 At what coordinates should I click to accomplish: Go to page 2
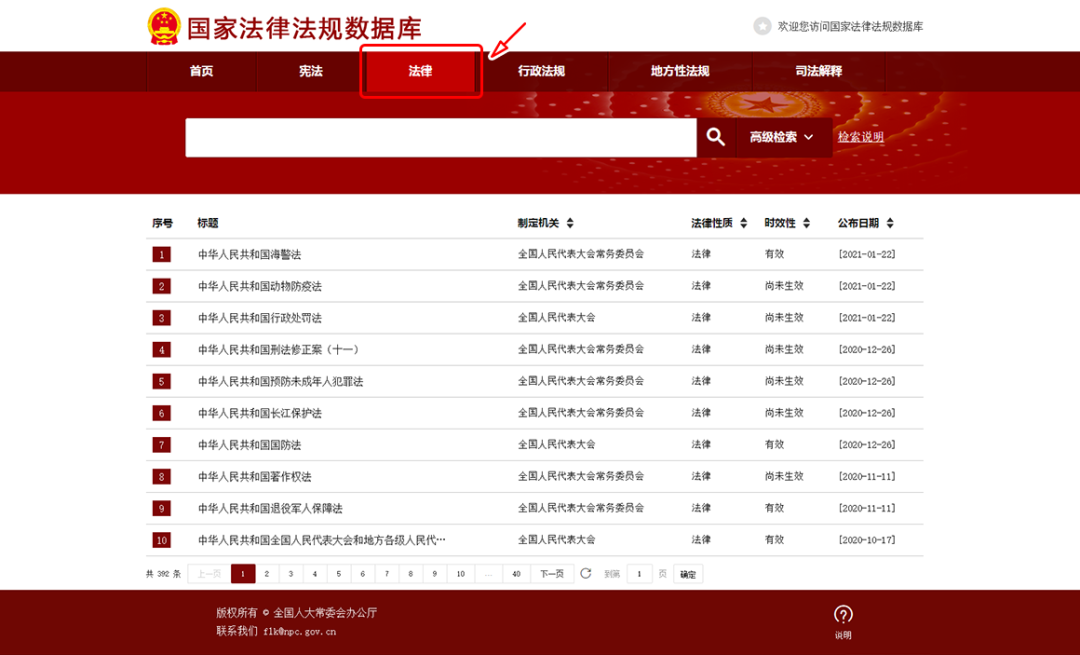[267, 574]
